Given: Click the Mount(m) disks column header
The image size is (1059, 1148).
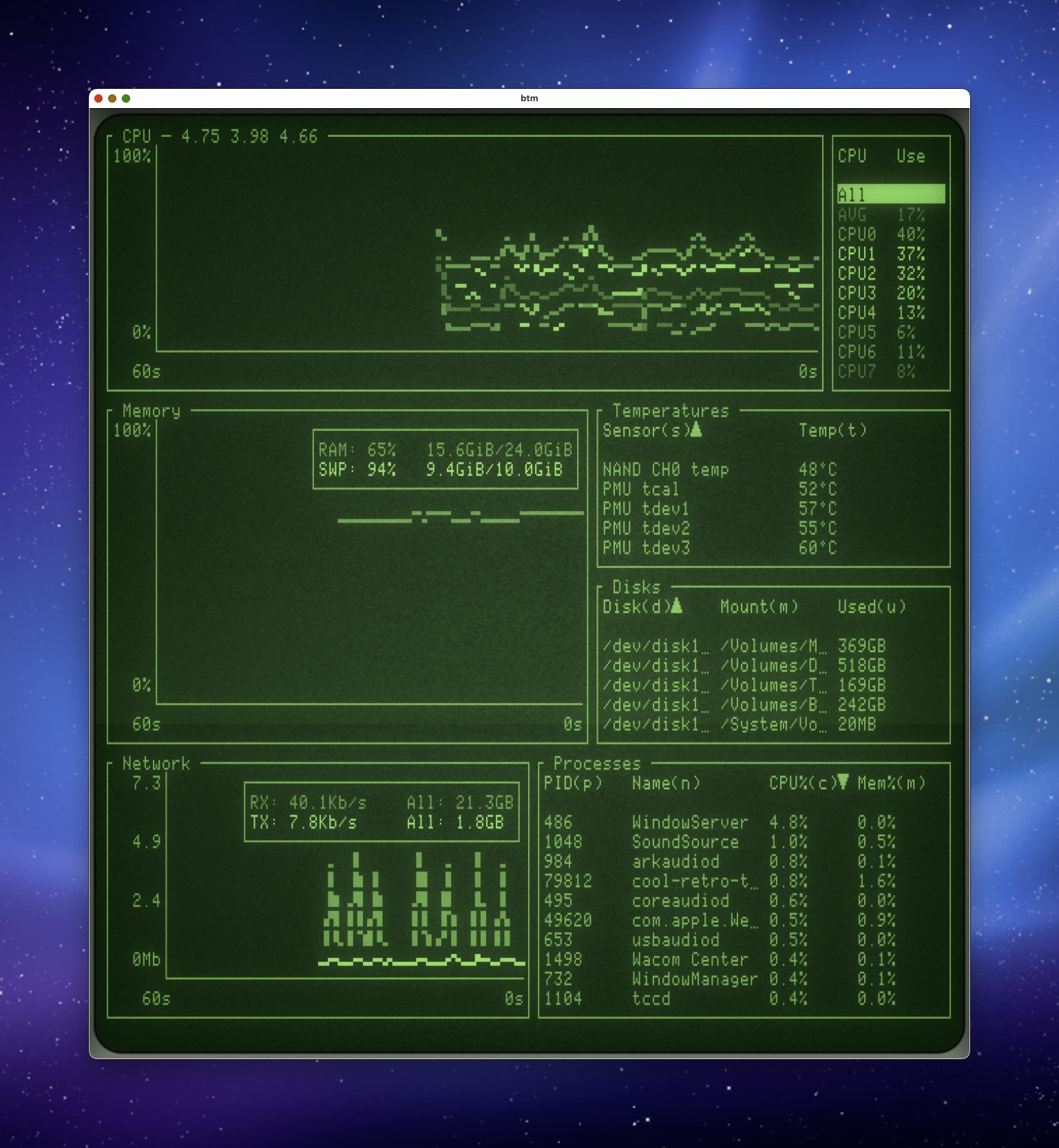Looking at the screenshot, I should click(x=759, y=607).
